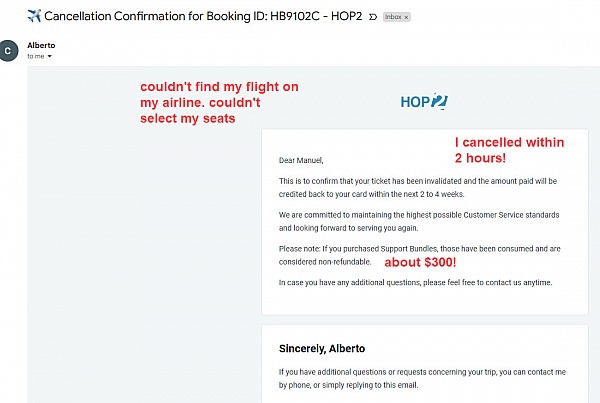The width and height of the screenshot is (600, 403).
Task: Click the Customer Service standards paragraph
Action: click(418, 221)
